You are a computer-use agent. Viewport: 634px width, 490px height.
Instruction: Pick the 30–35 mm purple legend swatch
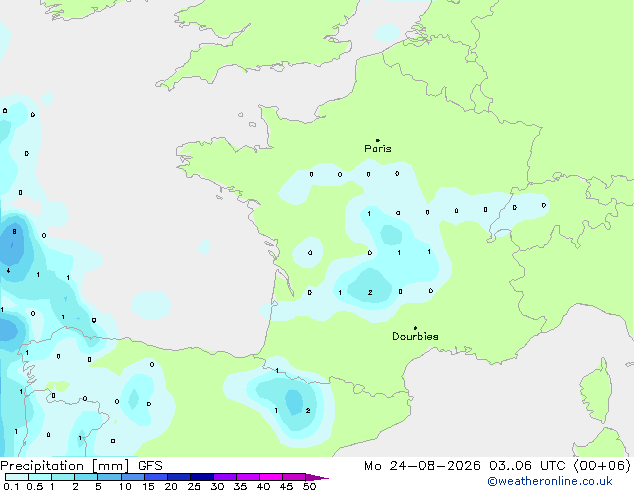[x=225, y=477]
